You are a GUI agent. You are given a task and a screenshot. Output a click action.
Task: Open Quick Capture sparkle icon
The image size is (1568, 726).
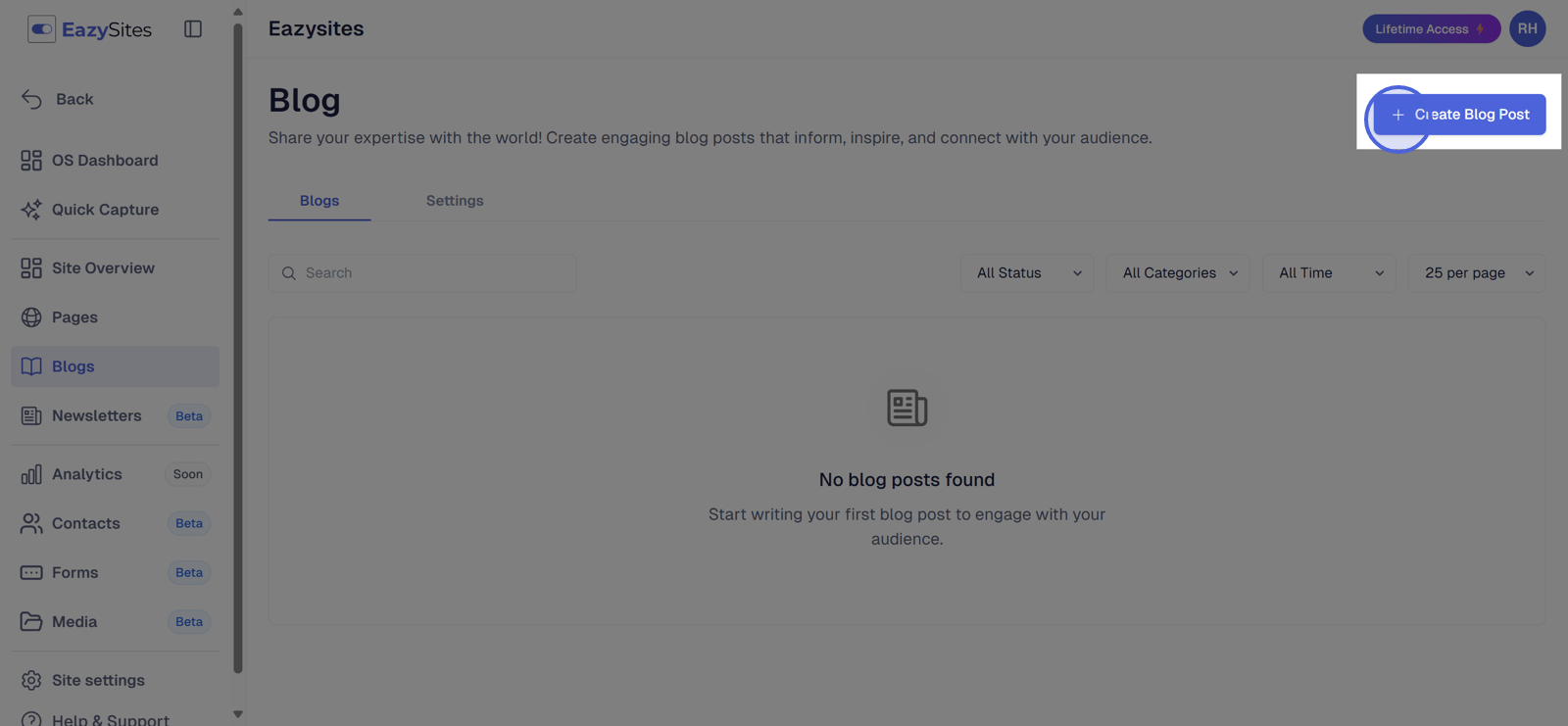click(31, 210)
